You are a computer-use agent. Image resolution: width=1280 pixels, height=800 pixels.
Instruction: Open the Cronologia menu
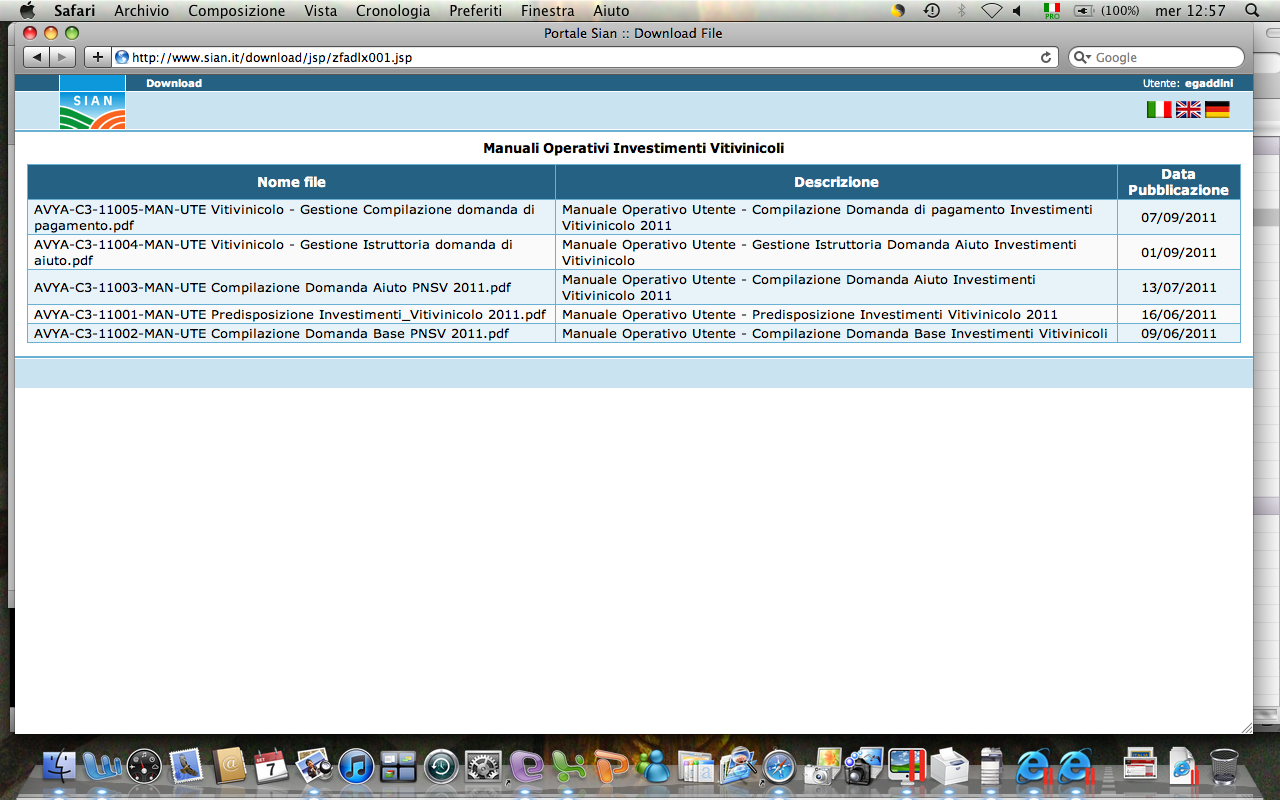pyautogui.click(x=393, y=11)
